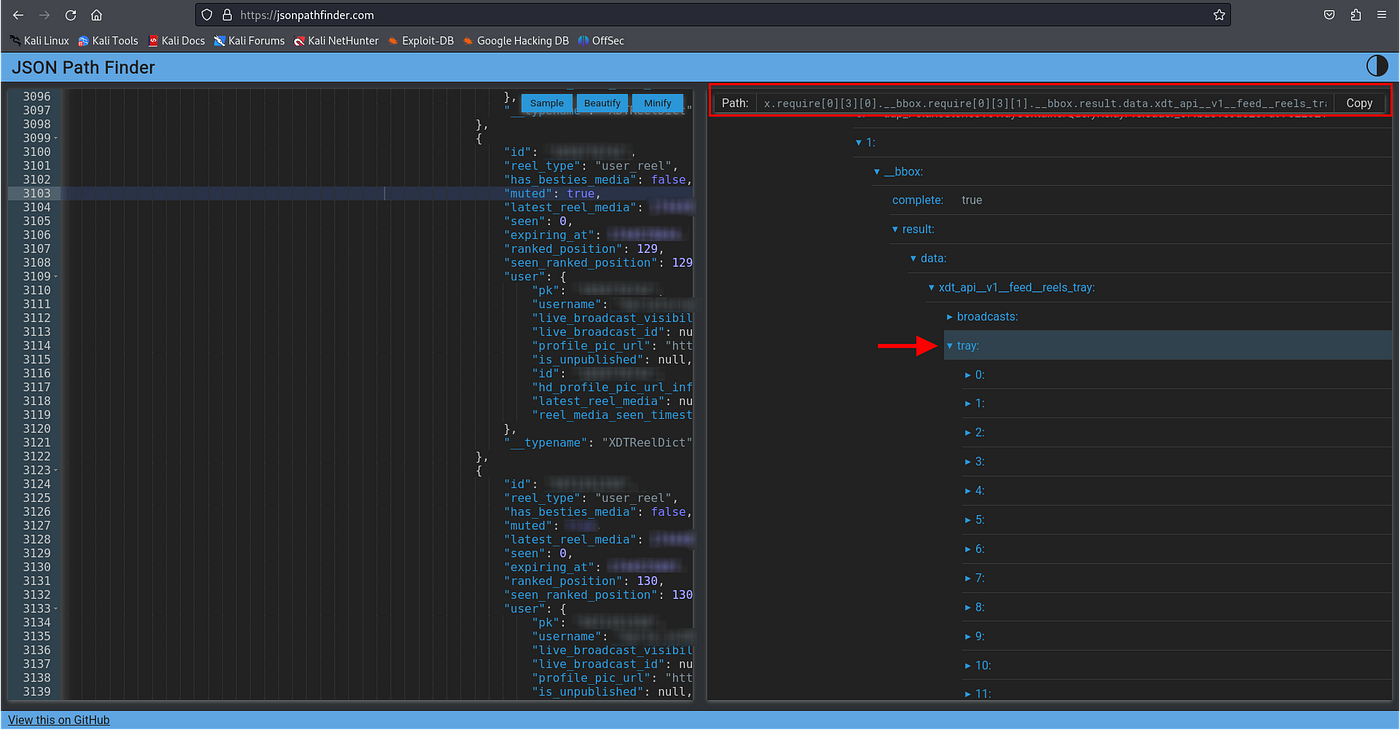The image size is (1400, 730).
Task: Fold code at line 3109 gutter arrow
Action: 55,276
